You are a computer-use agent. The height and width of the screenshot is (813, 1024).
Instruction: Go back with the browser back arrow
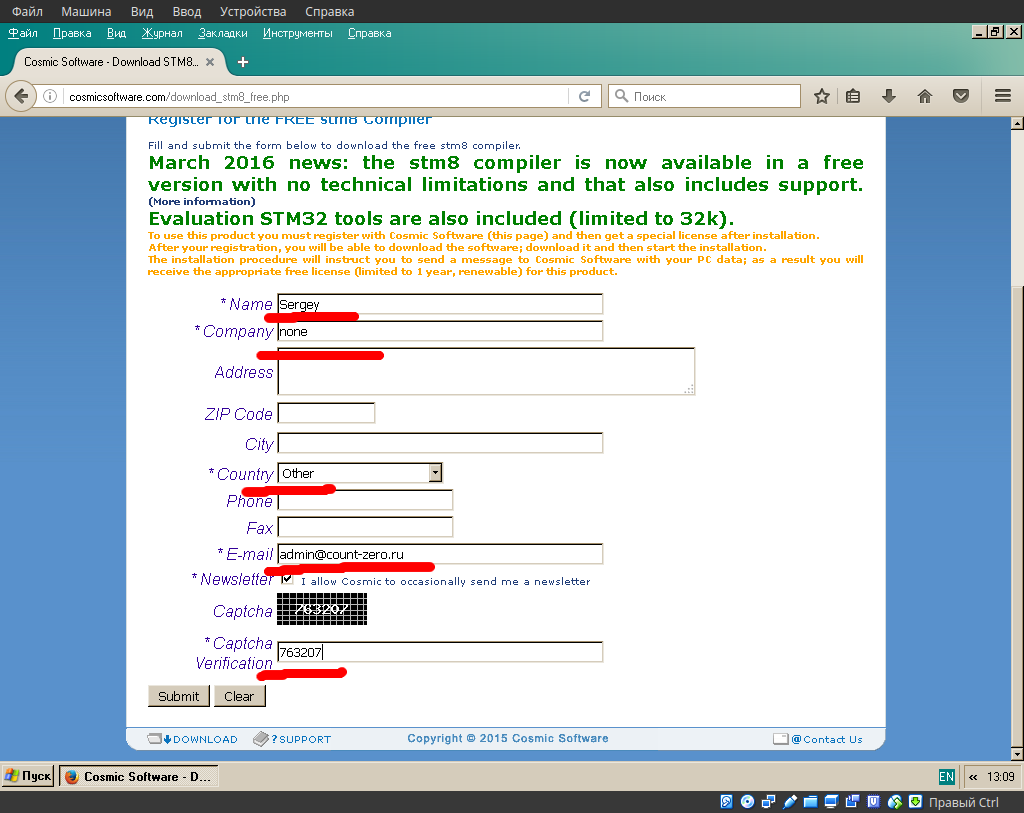(x=21, y=97)
